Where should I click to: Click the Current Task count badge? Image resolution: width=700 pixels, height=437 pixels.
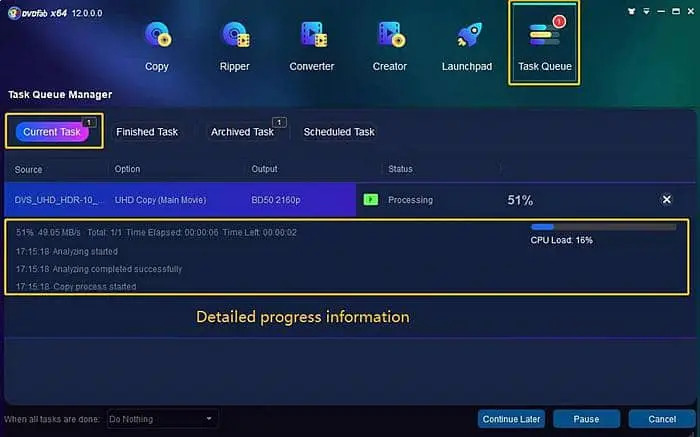(x=89, y=122)
